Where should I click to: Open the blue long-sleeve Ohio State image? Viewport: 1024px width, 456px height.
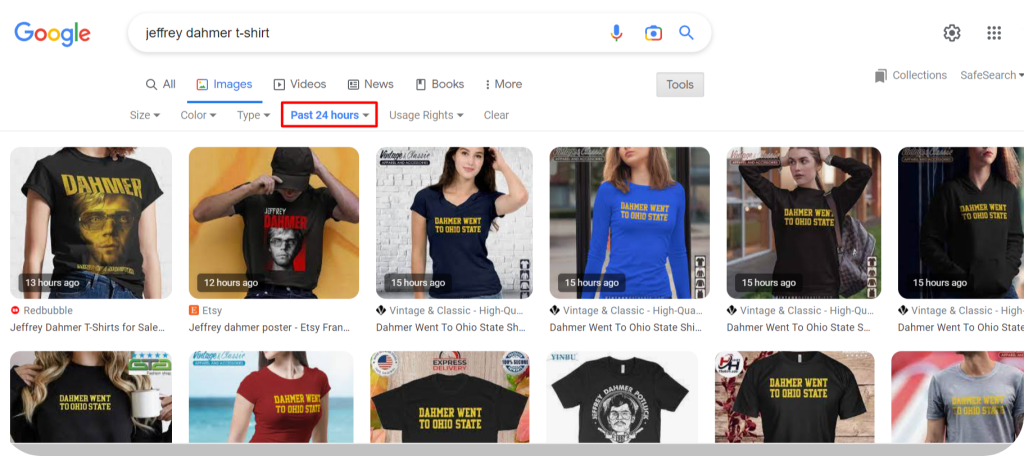coord(630,223)
